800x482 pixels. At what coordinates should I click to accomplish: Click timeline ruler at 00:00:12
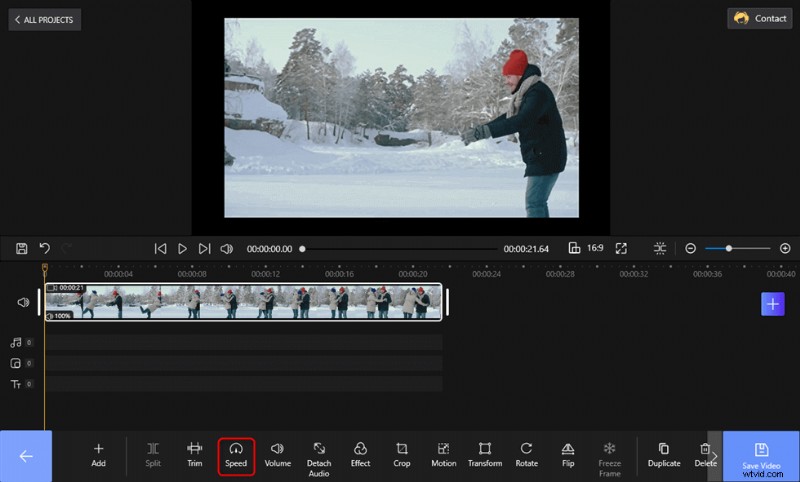(x=265, y=274)
